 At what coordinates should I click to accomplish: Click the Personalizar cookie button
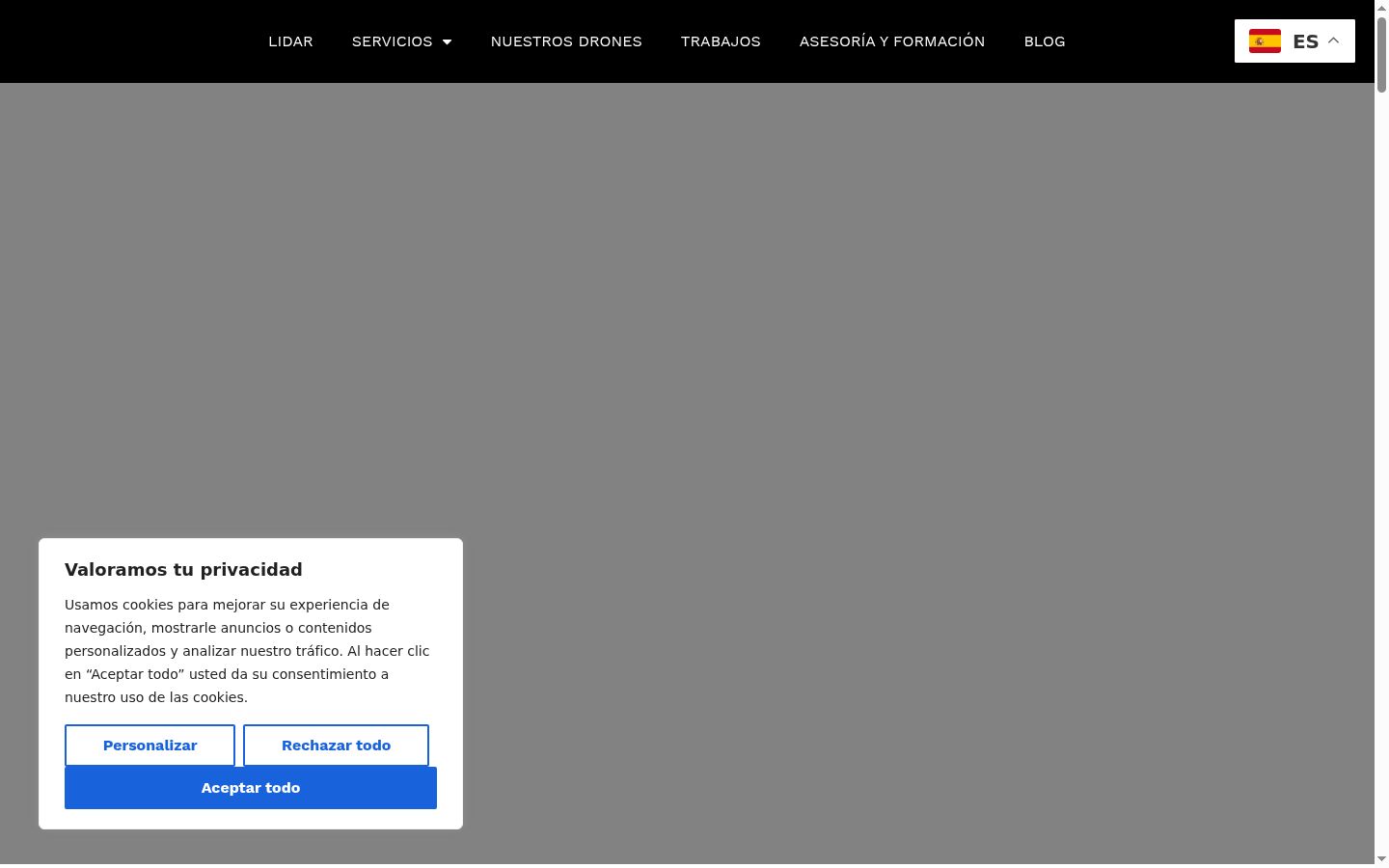150,746
